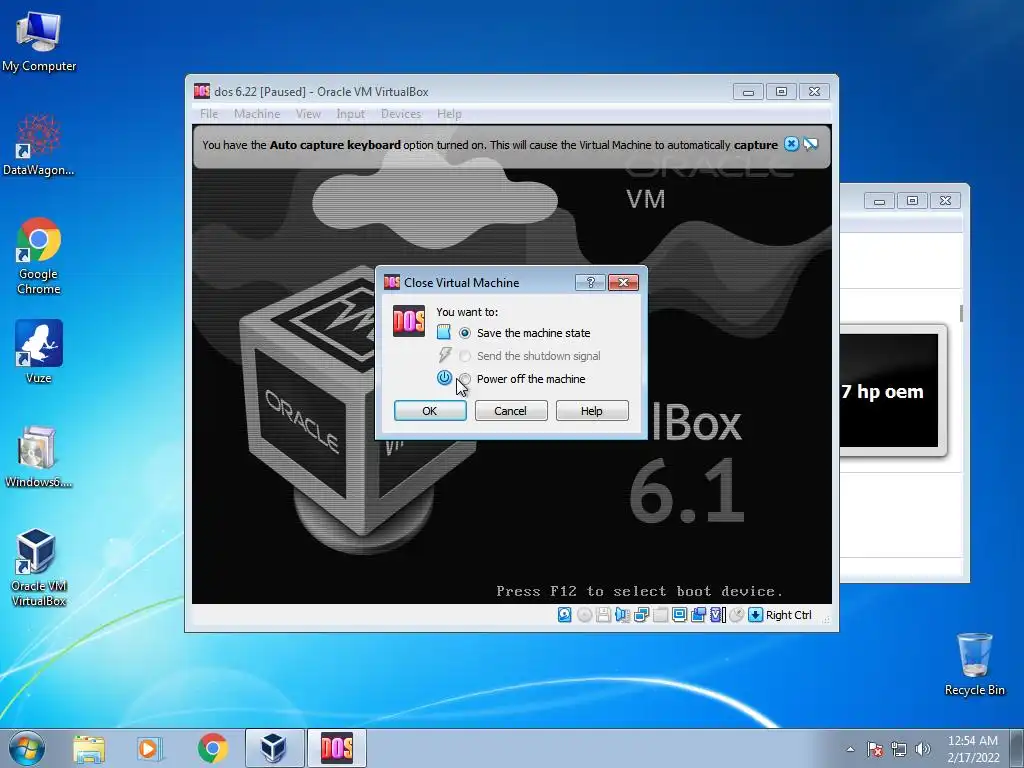Open Windows Explorer from the taskbar

pos(89,748)
